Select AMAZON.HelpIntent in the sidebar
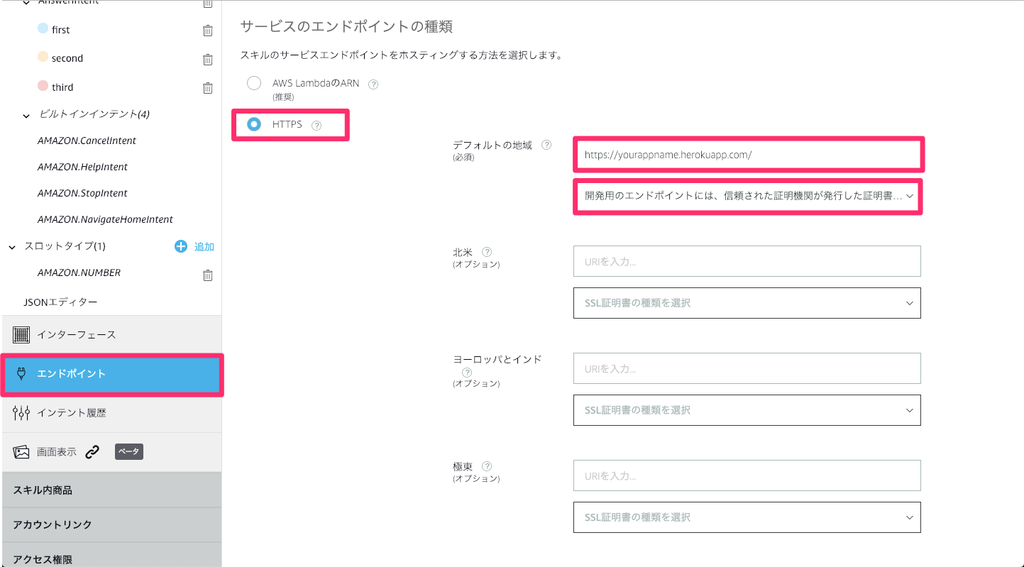 82,167
